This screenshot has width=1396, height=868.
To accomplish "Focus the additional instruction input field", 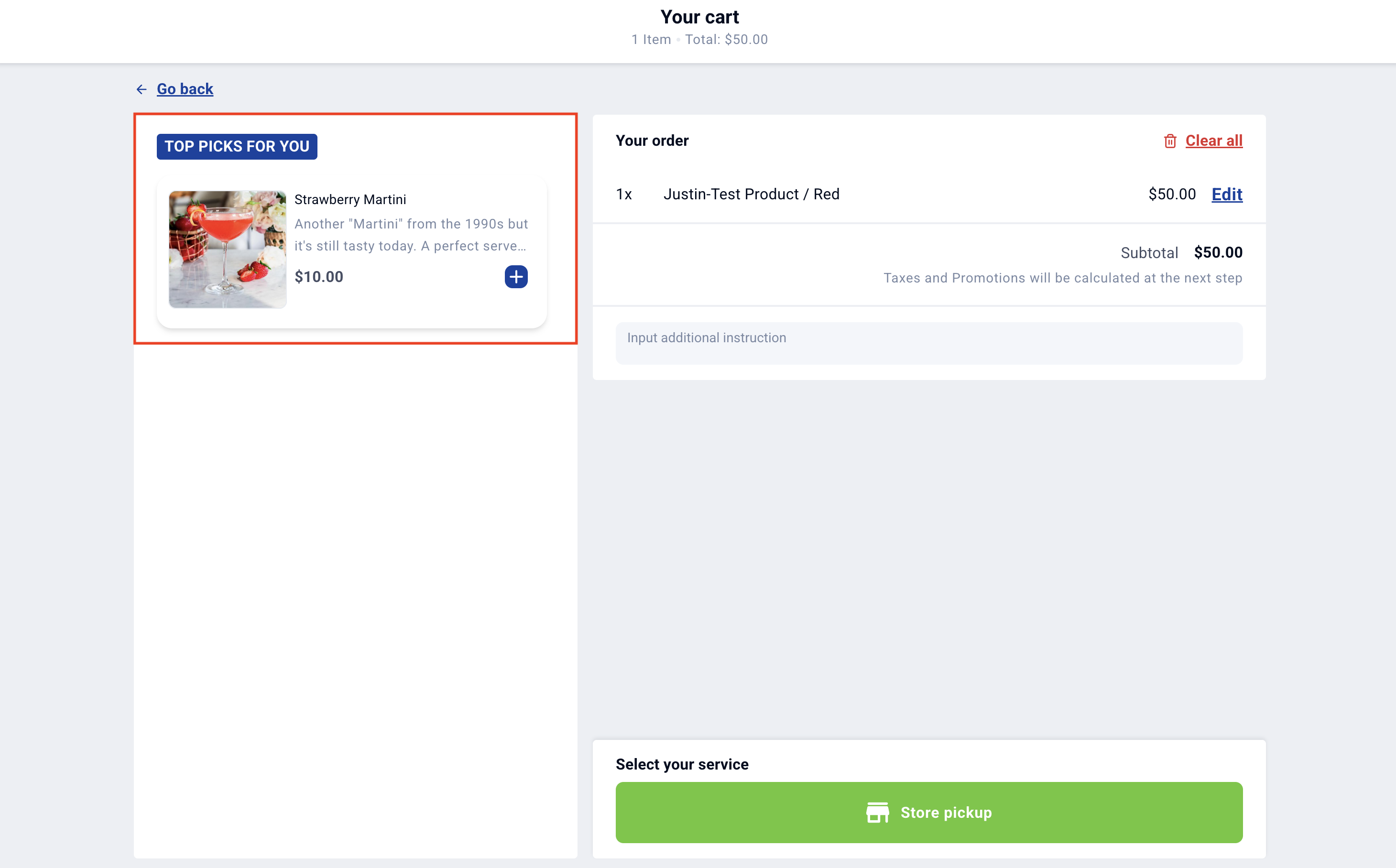I will (928, 343).
